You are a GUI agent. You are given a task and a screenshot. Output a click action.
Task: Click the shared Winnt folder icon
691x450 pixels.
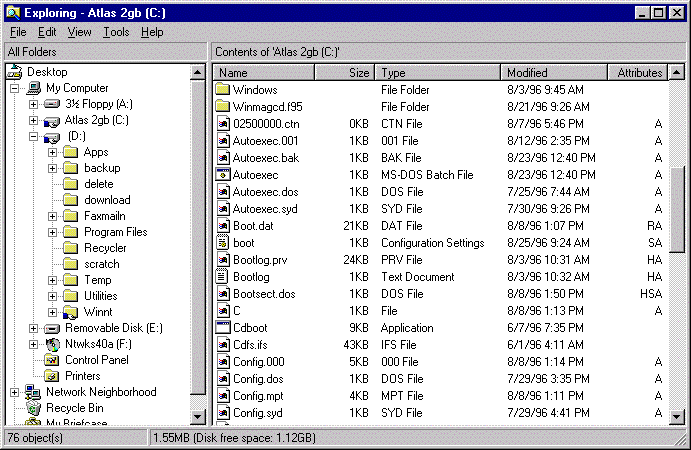pyautogui.click(x=71, y=312)
